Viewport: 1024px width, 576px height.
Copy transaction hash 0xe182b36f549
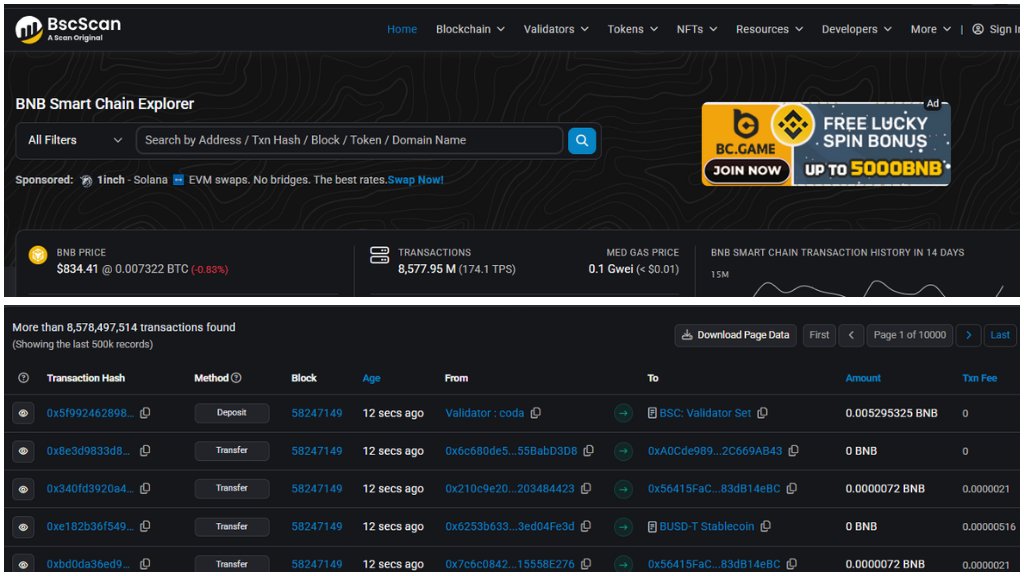pos(145,526)
